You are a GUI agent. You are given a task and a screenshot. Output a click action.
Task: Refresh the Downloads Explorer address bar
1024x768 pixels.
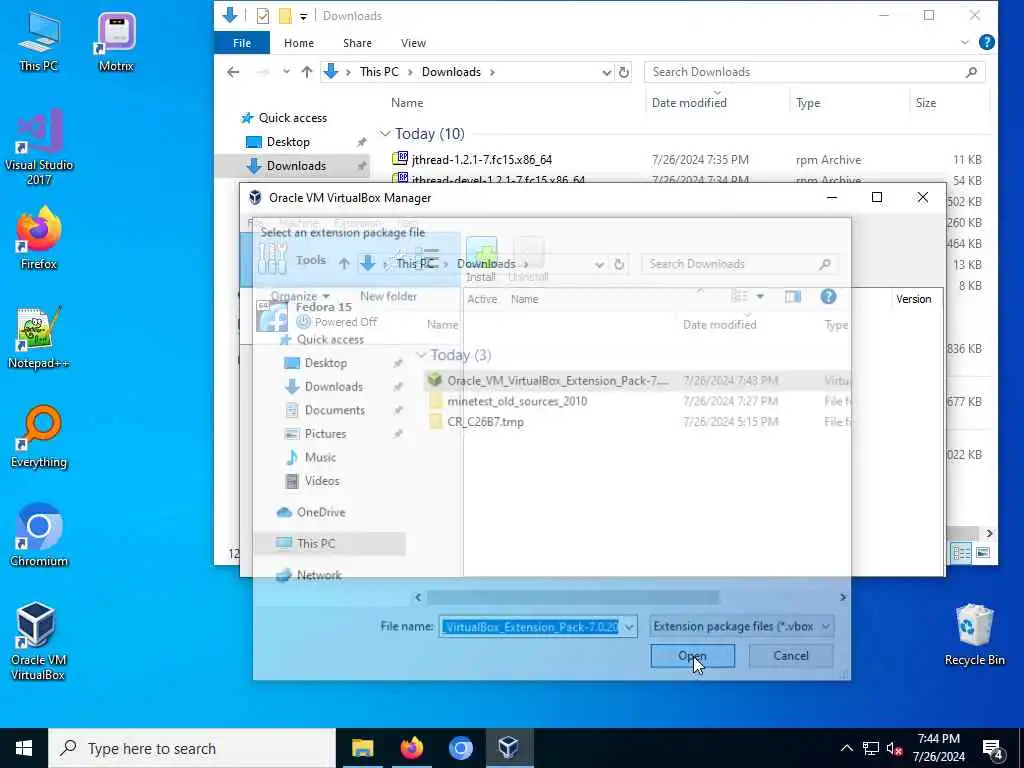(624, 72)
